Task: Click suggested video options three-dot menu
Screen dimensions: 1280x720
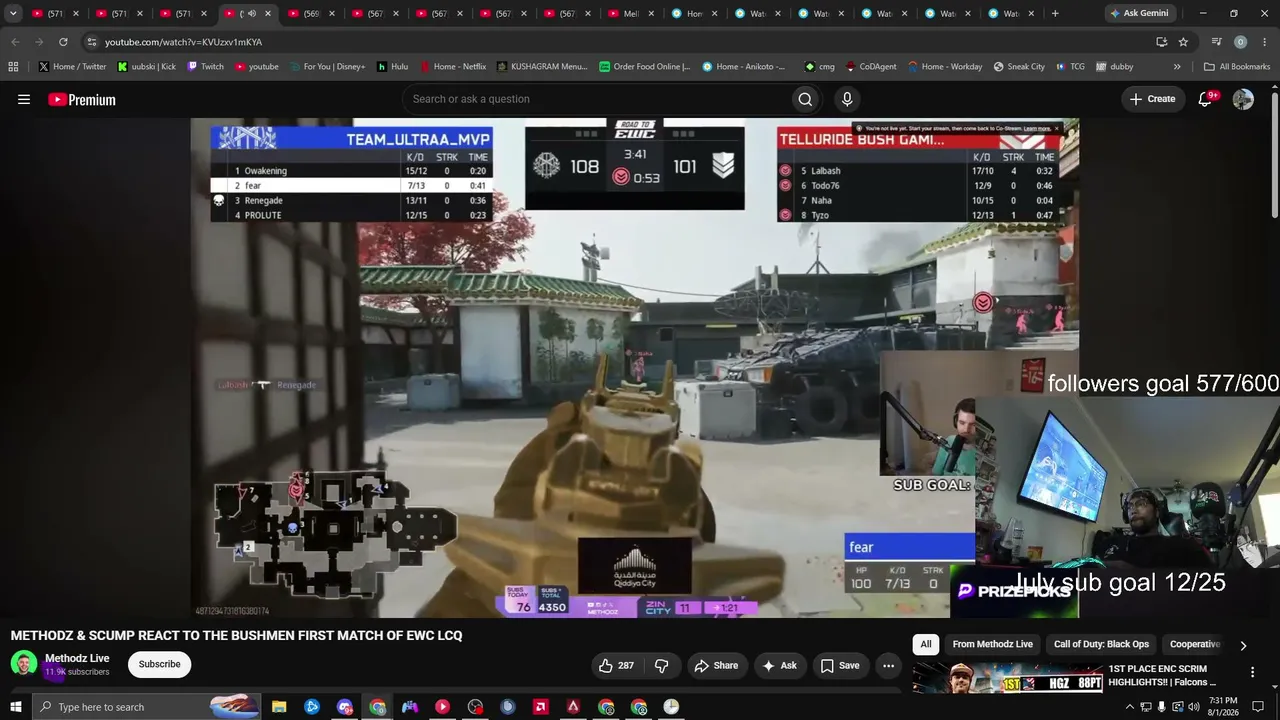Action: tap(1252, 673)
